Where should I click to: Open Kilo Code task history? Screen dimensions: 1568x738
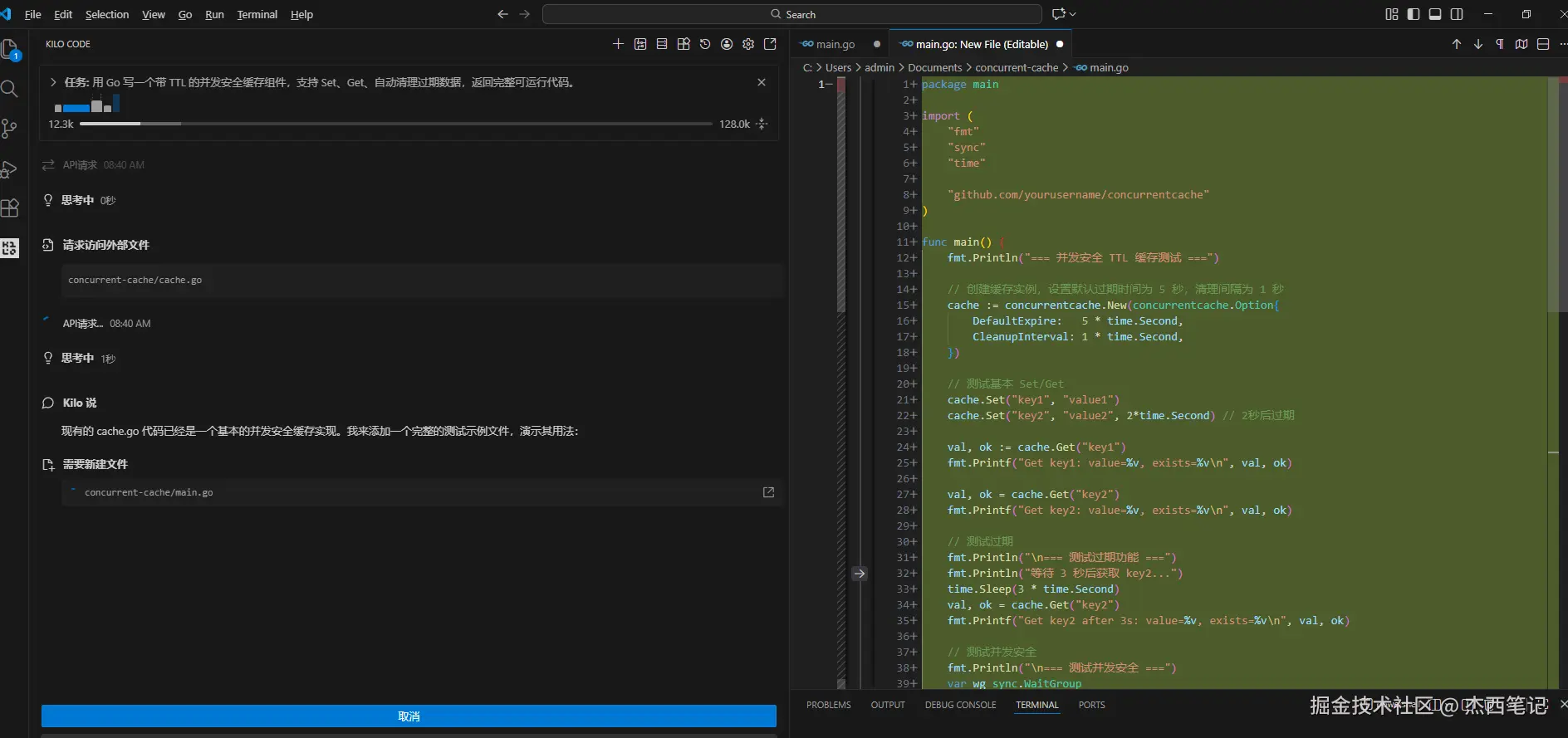tap(705, 44)
